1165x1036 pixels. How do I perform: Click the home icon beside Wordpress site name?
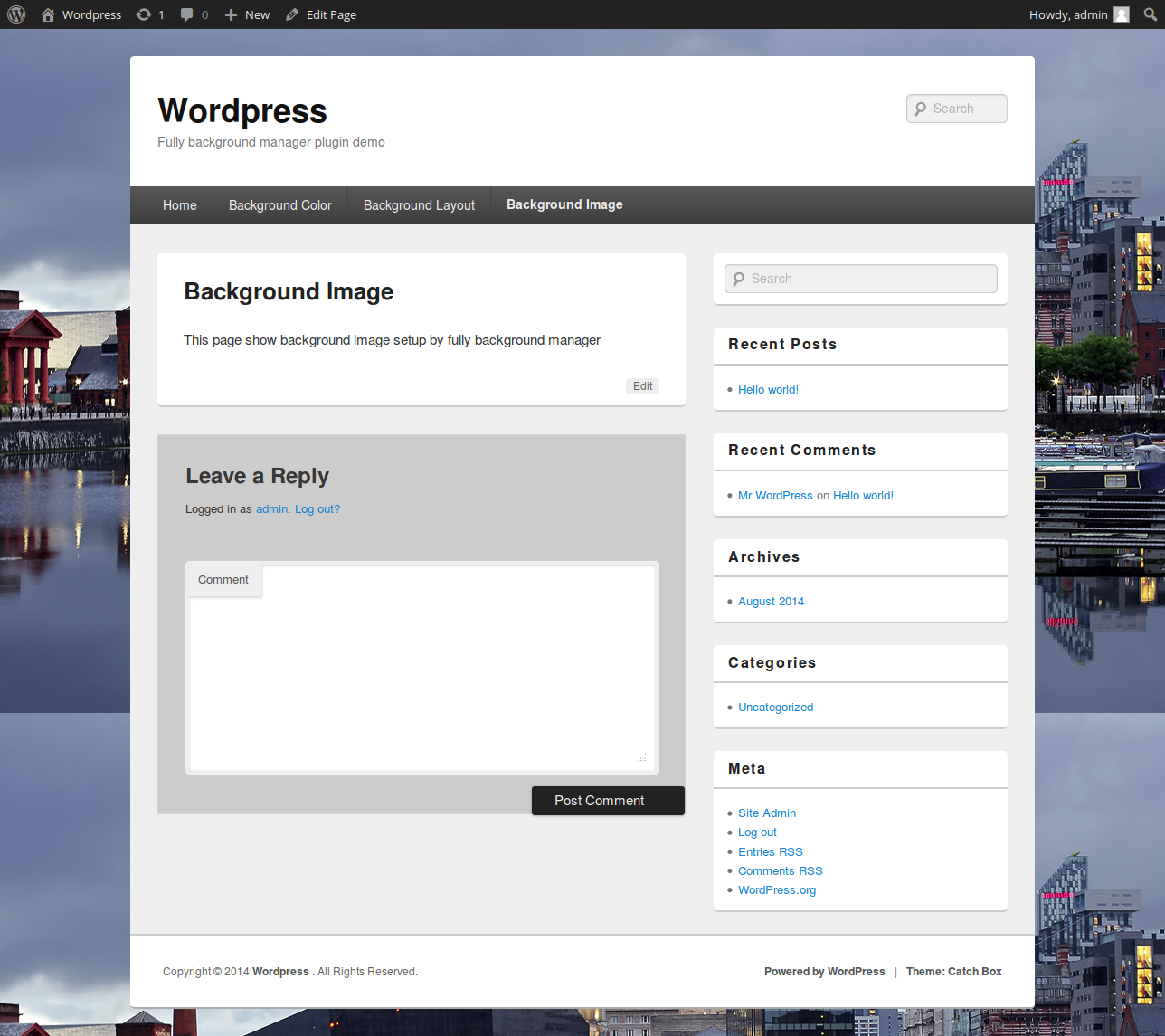[x=48, y=14]
